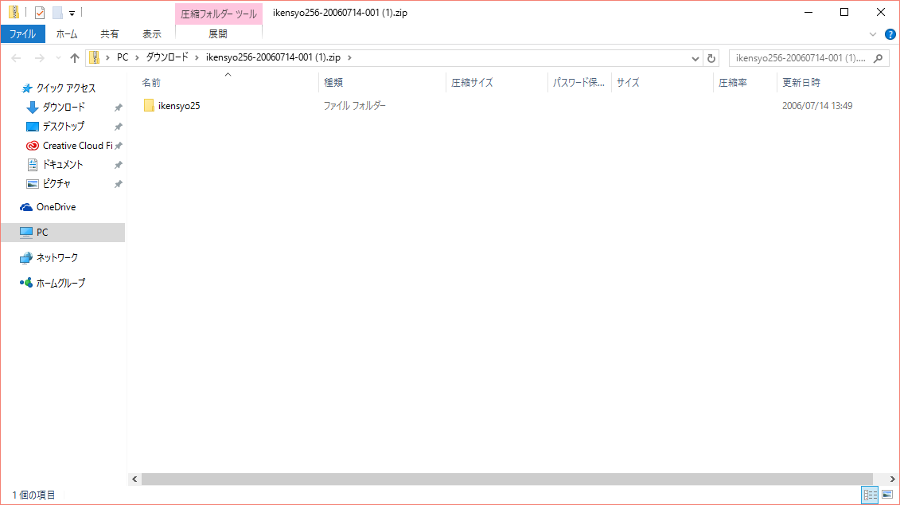Click the 1 個の項目 status text
900x505 pixels.
coord(33,495)
